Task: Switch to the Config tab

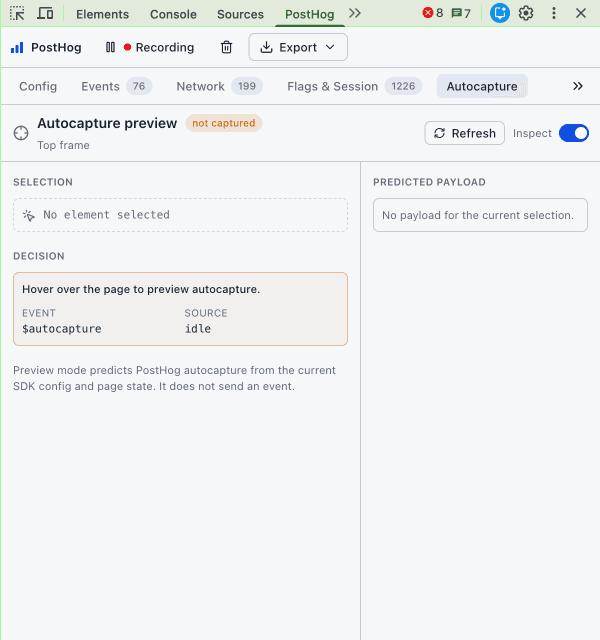Action: 38,87
